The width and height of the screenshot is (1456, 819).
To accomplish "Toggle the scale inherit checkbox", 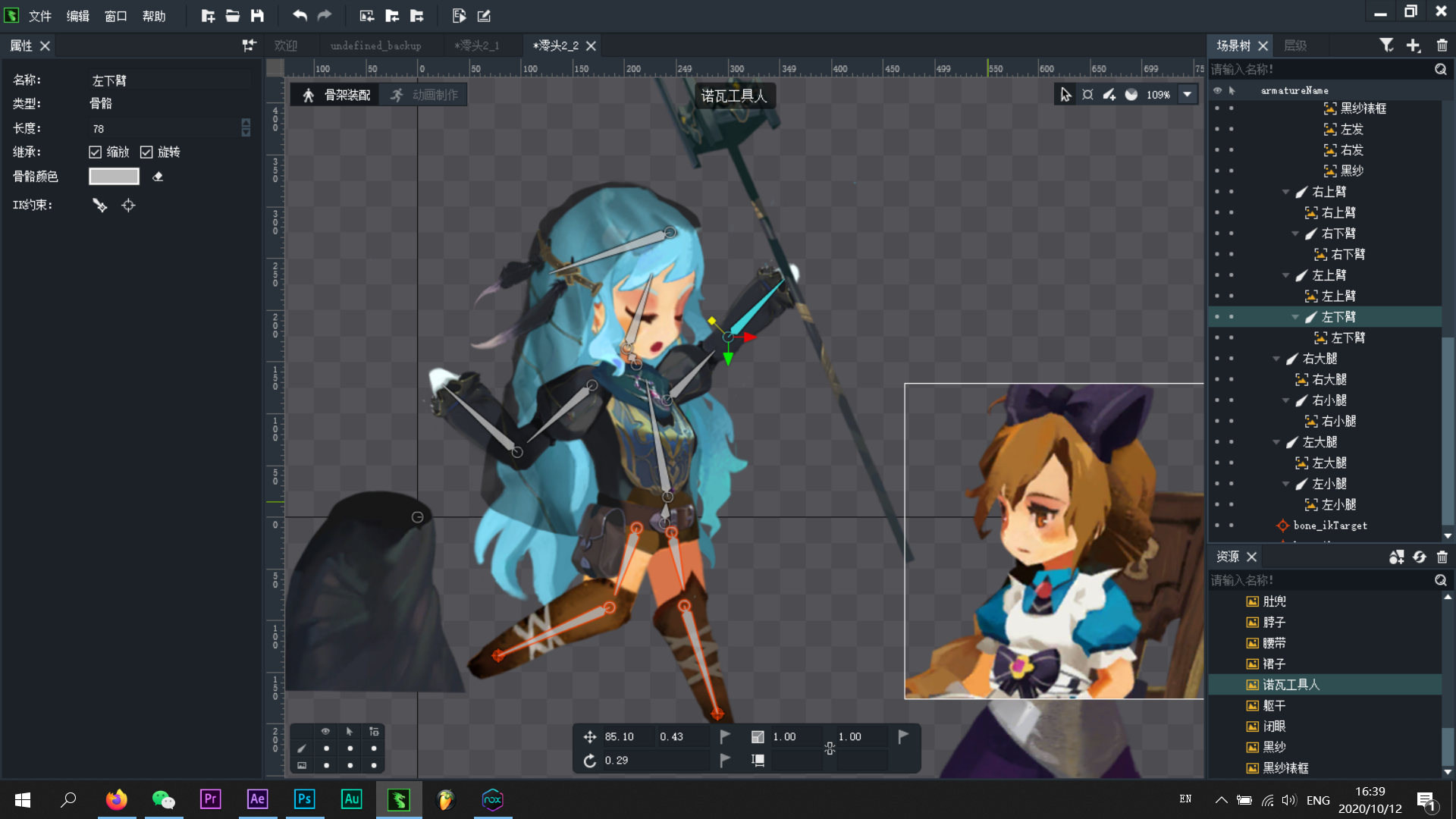I will pos(95,152).
